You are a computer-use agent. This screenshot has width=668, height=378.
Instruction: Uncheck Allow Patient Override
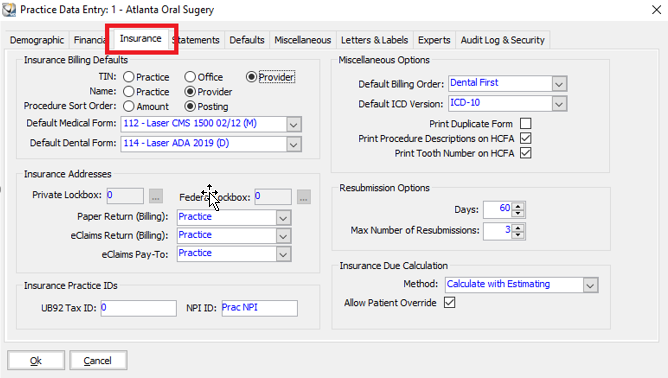tap(449, 303)
